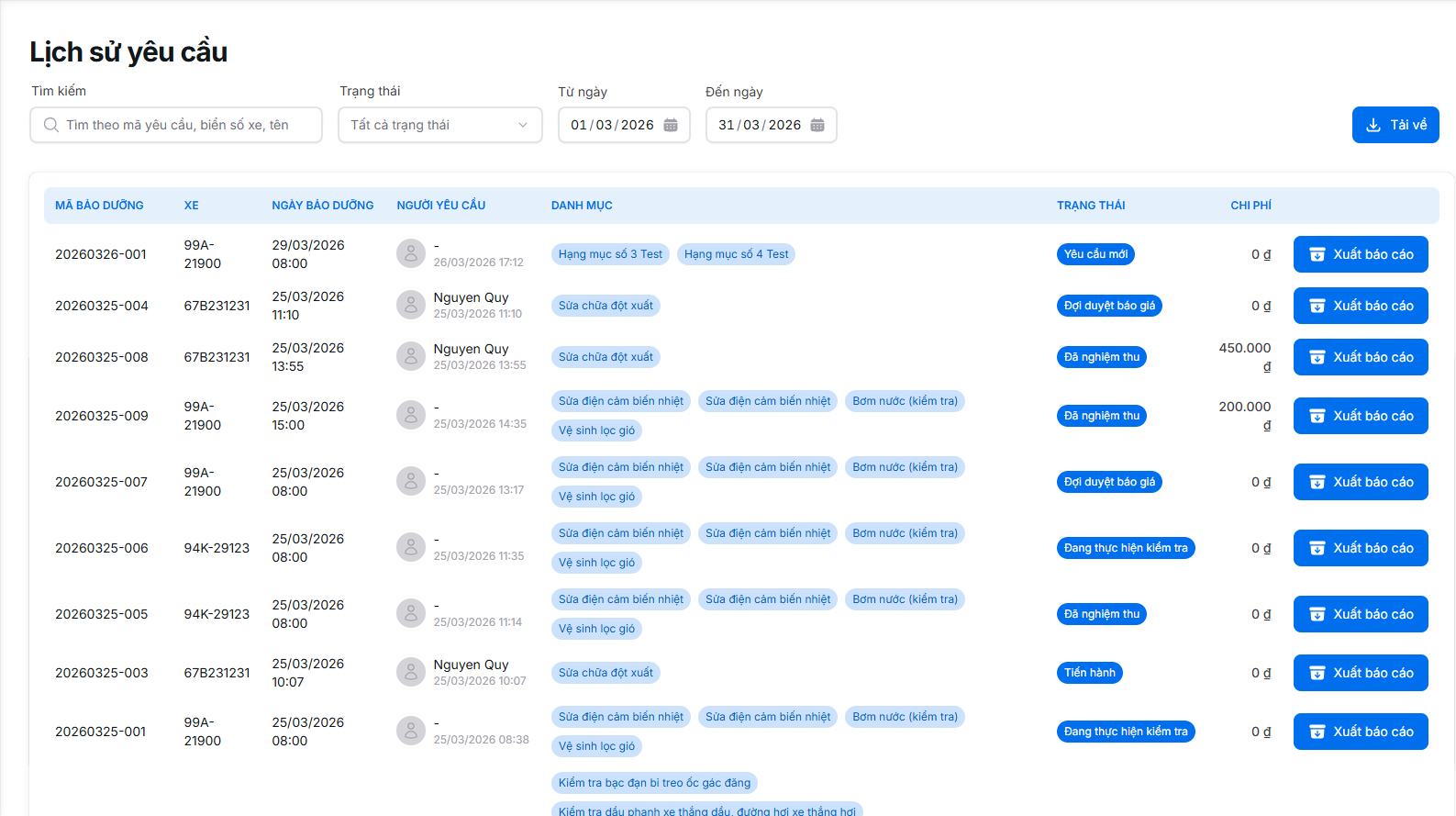Click the search input field
1456x816 pixels.
point(183,125)
